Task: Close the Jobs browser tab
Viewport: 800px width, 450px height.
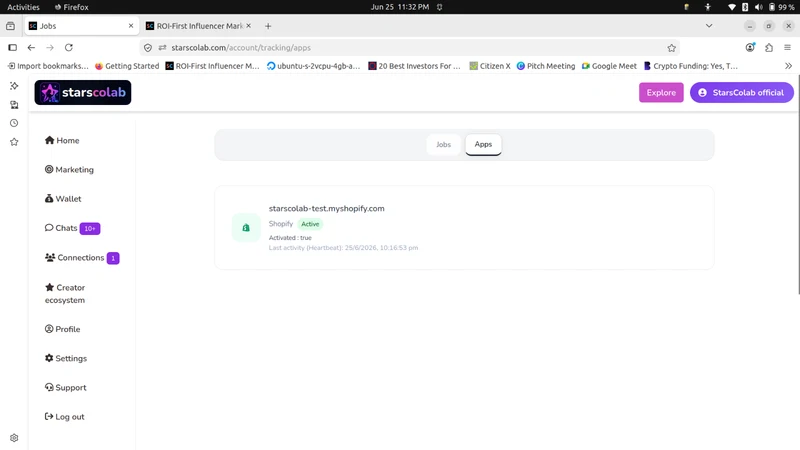Action: tap(131, 26)
